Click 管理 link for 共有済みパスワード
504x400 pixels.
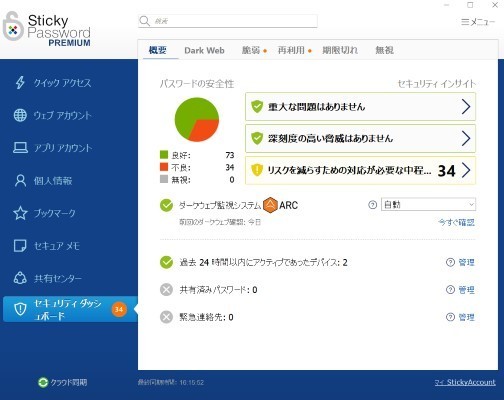467,290
